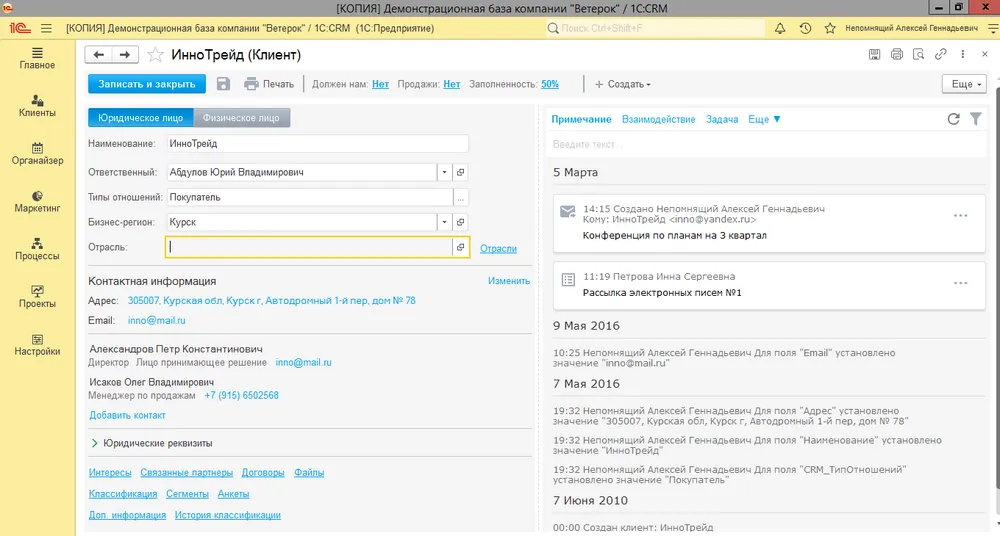Screen dimensions: 1000x536
Task: Click Изменить contact information link
Action: coord(509,281)
